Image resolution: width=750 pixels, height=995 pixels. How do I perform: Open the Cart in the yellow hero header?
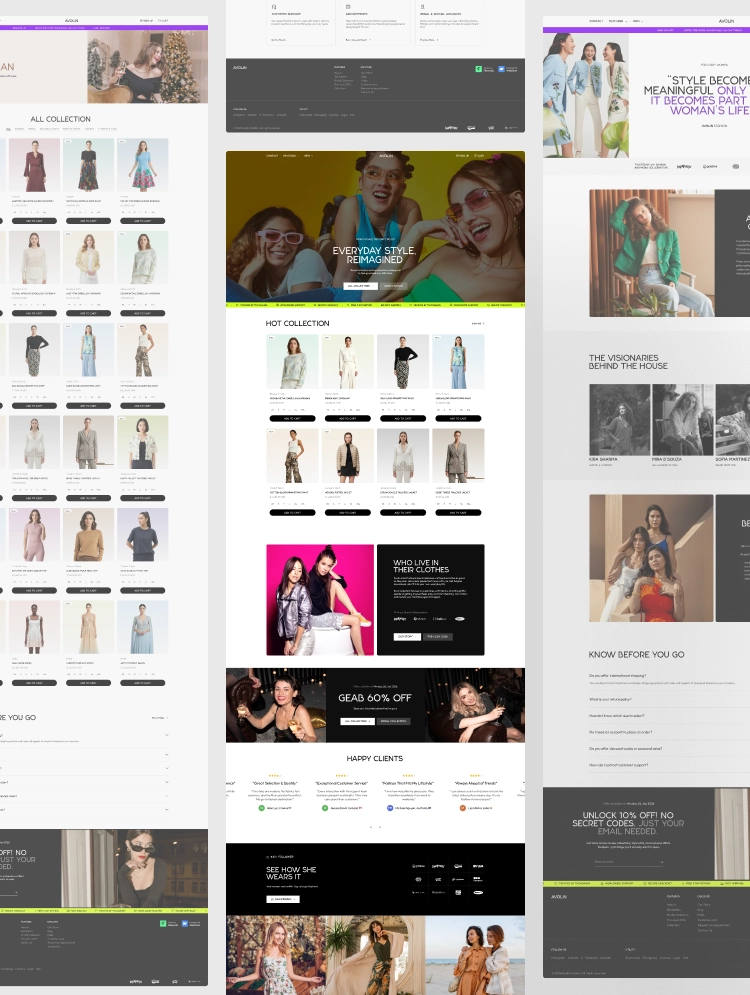click(480, 155)
